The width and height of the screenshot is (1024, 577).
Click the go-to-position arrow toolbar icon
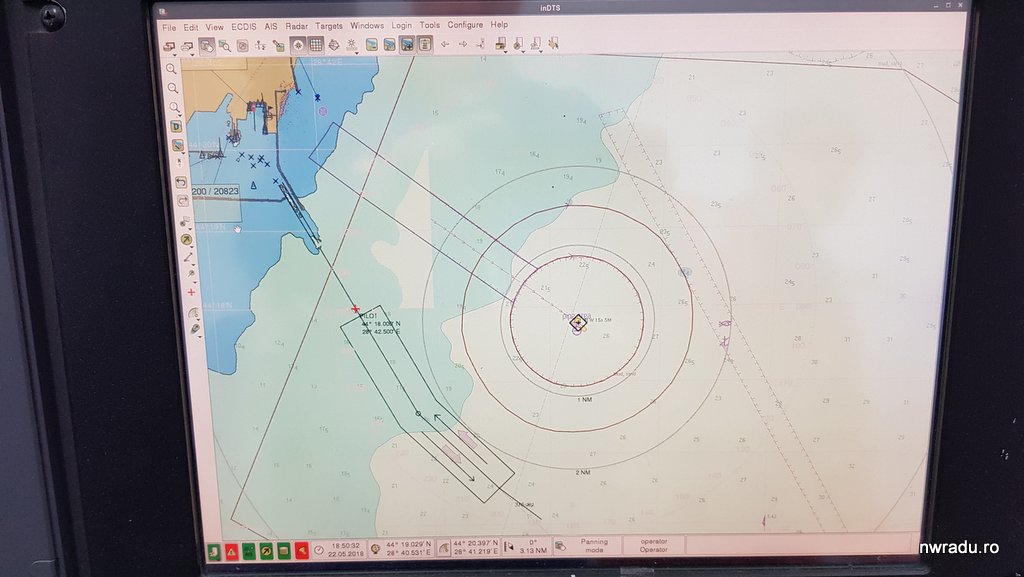pyautogui.click(x=481, y=44)
